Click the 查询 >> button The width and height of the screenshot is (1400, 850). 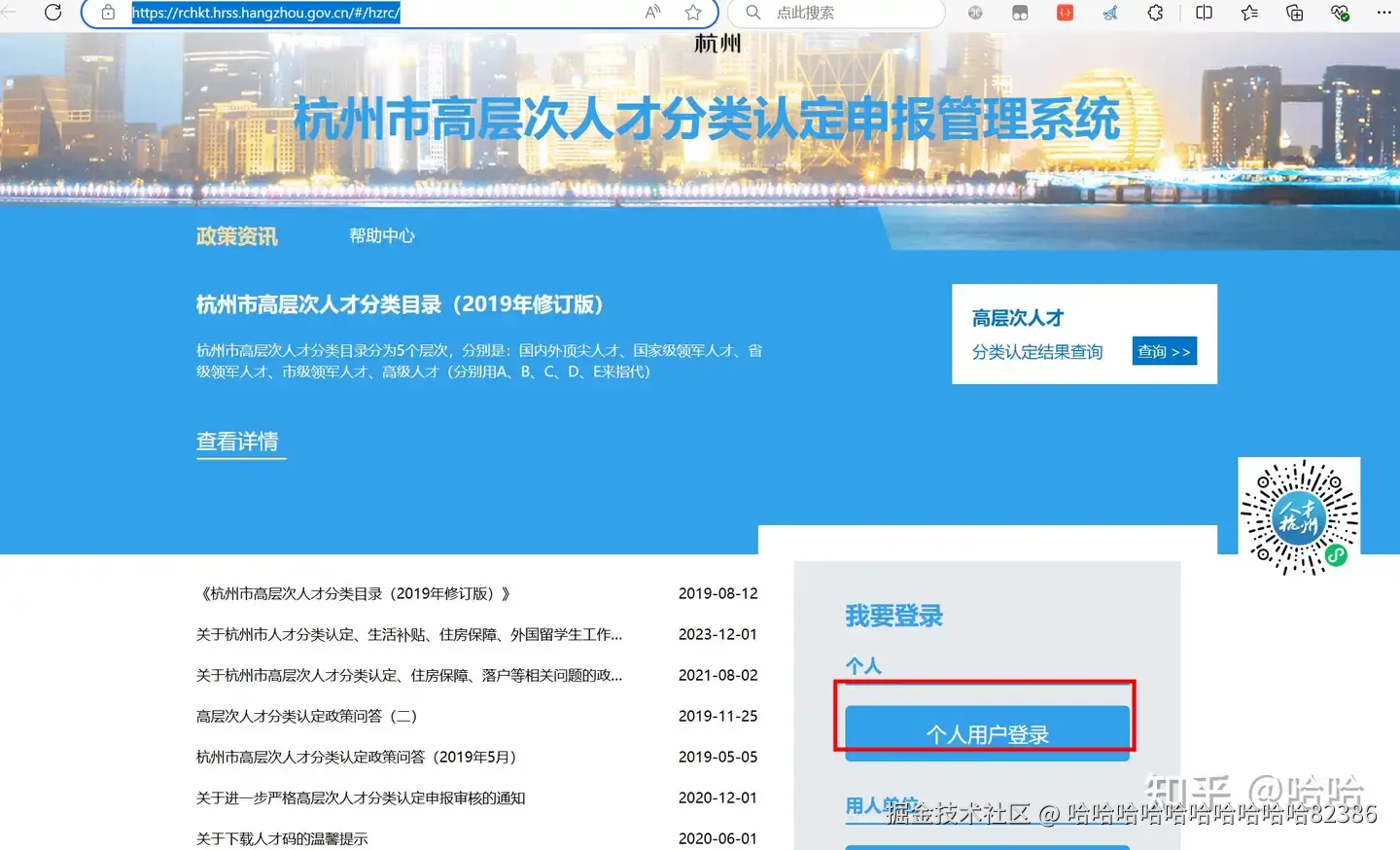pyautogui.click(x=1165, y=351)
